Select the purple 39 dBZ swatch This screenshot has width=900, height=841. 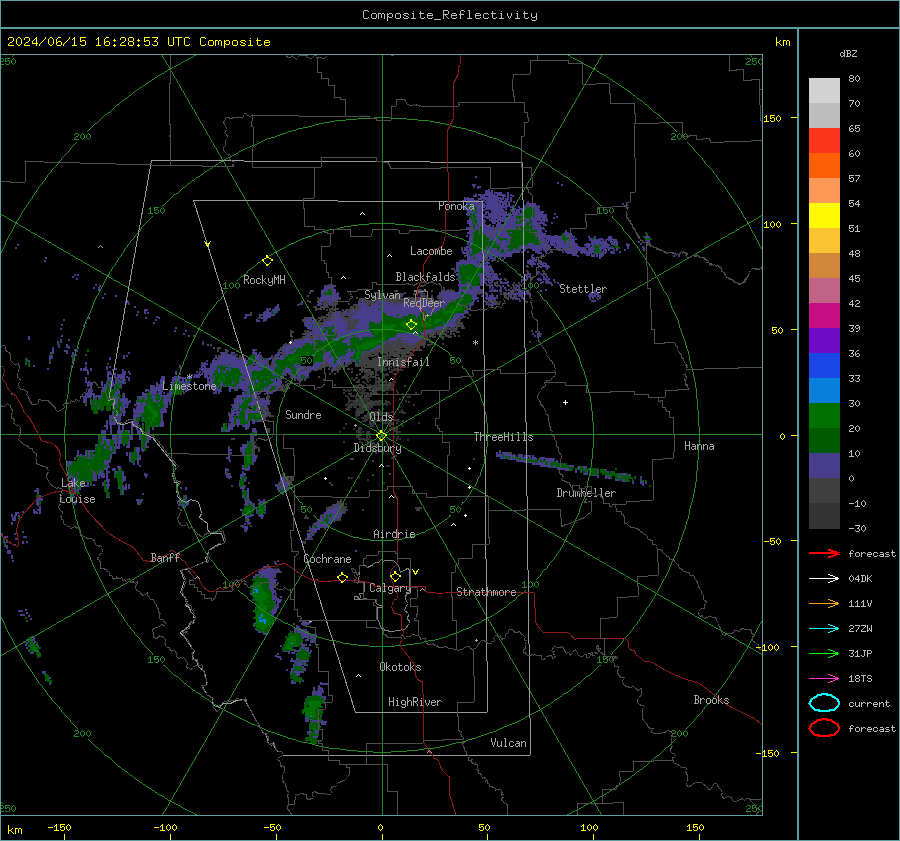pos(824,340)
